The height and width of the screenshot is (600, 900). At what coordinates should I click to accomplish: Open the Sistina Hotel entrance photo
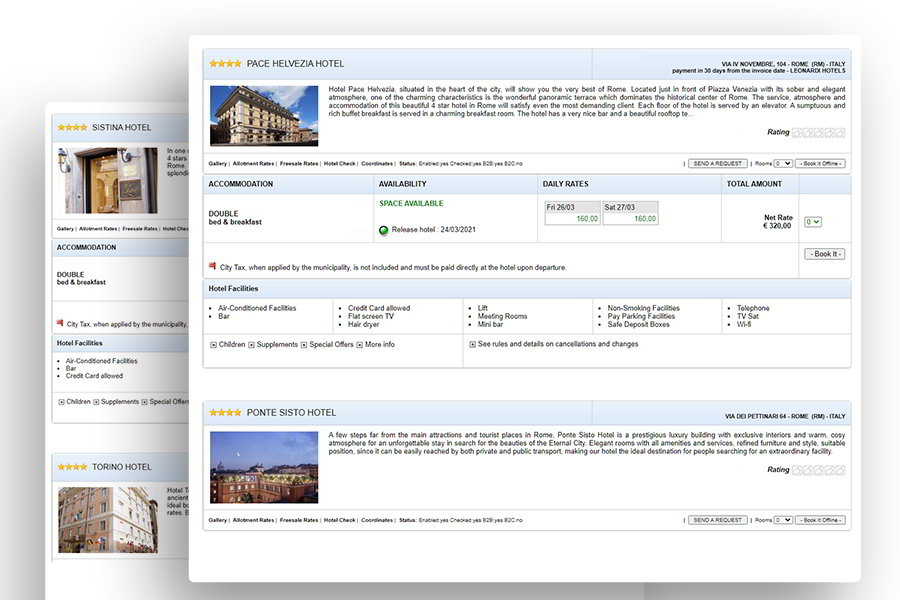coord(107,180)
